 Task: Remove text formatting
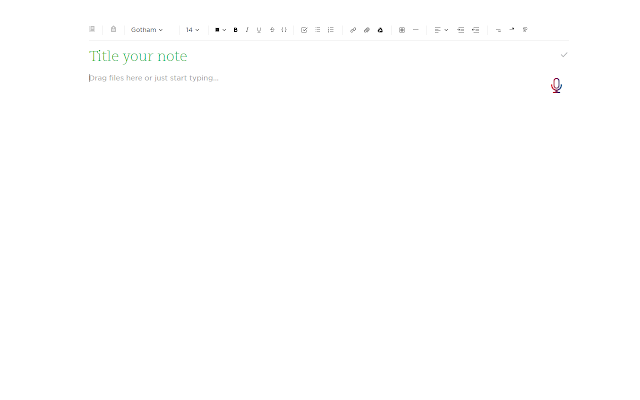tap(525, 29)
